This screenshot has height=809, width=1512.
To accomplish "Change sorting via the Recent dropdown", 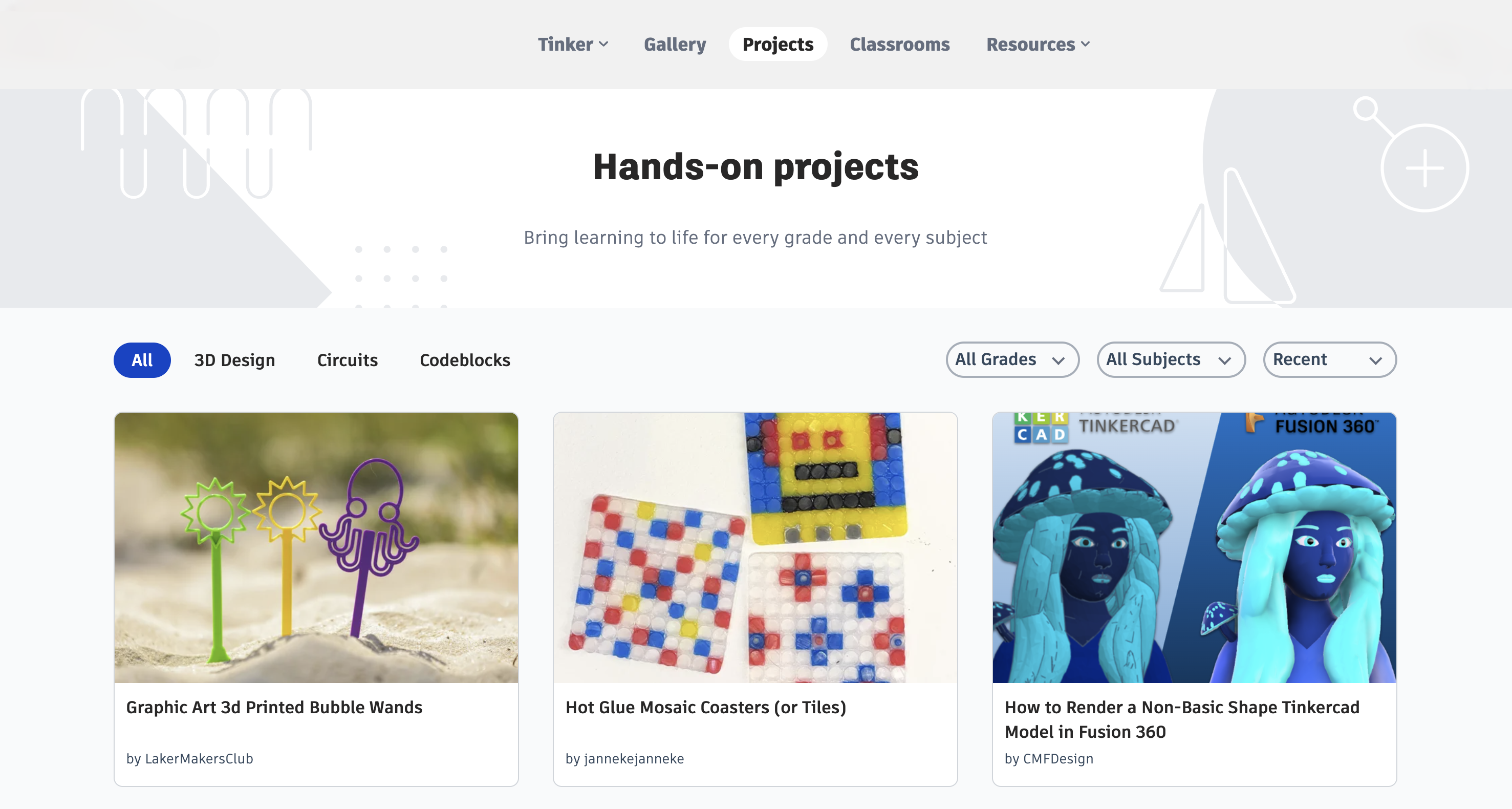I will 1329,359.
